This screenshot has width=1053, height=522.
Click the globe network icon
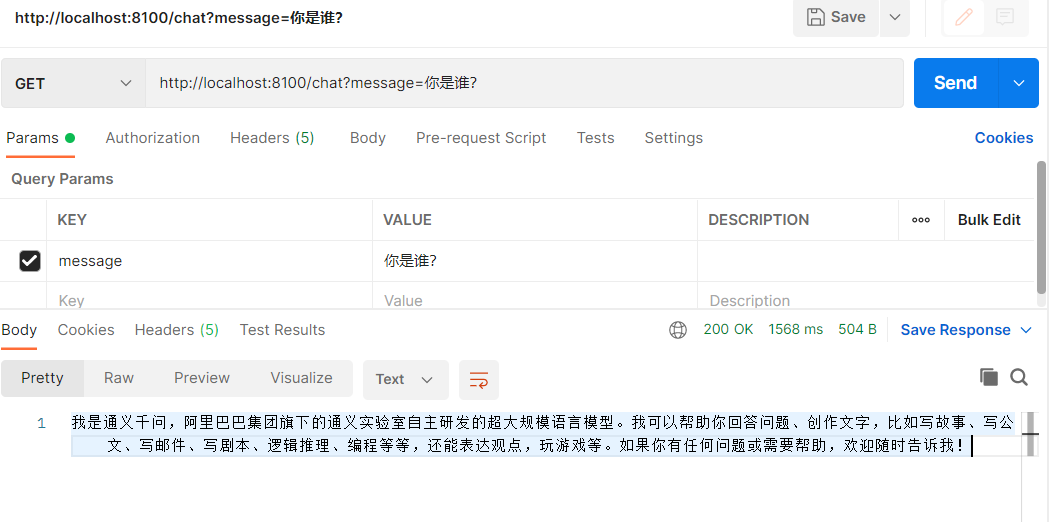point(678,330)
